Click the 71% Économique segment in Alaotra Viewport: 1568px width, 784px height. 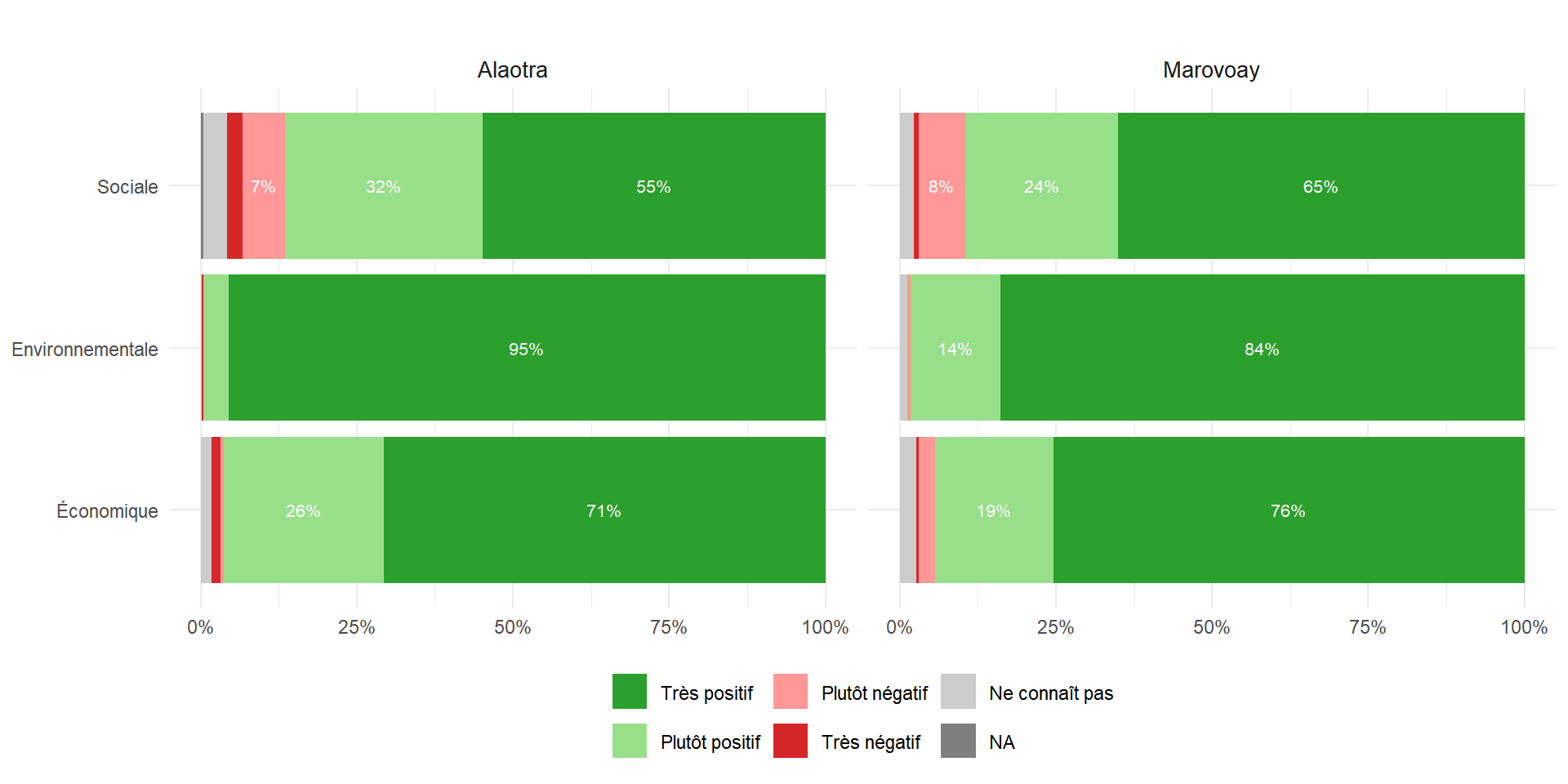coord(604,510)
